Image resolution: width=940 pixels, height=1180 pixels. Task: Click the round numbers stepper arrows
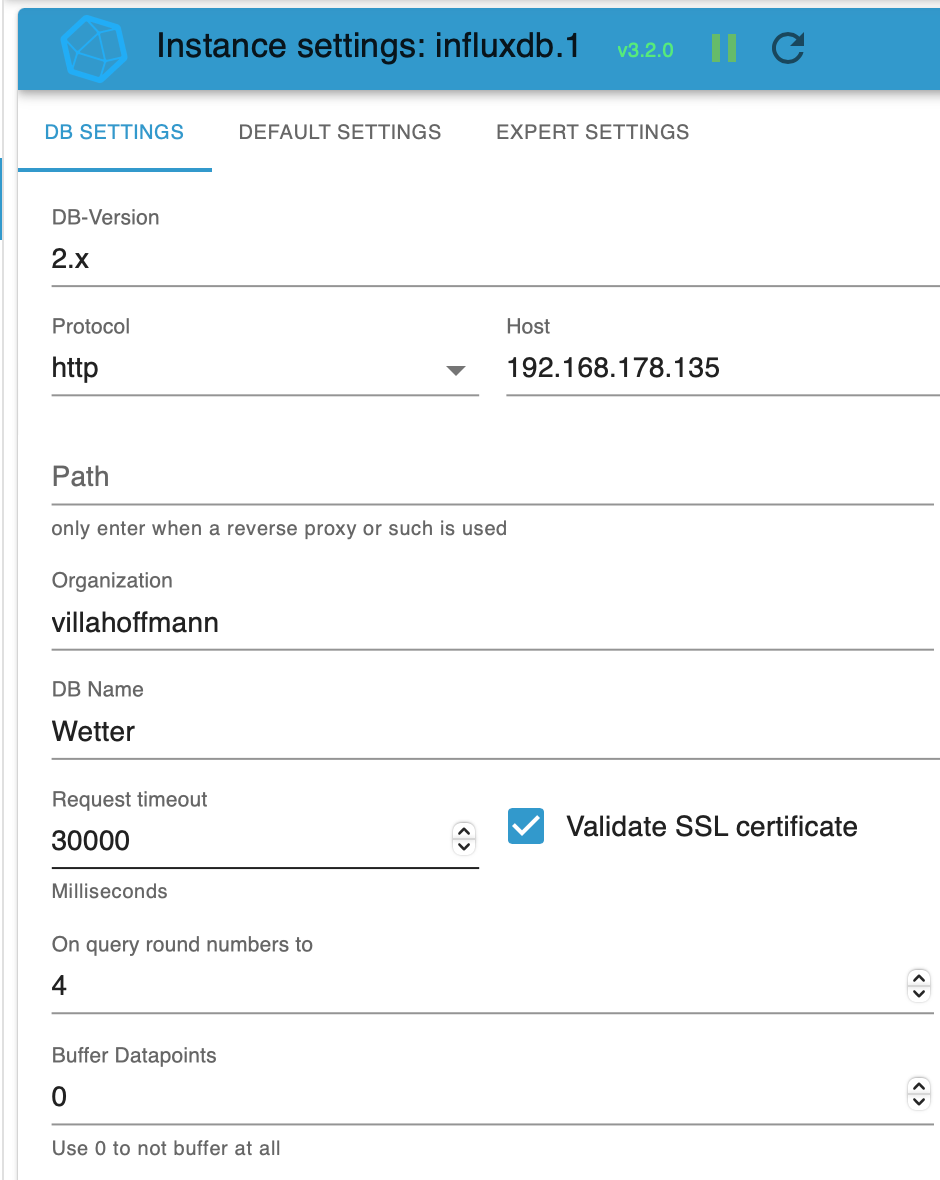point(918,985)
